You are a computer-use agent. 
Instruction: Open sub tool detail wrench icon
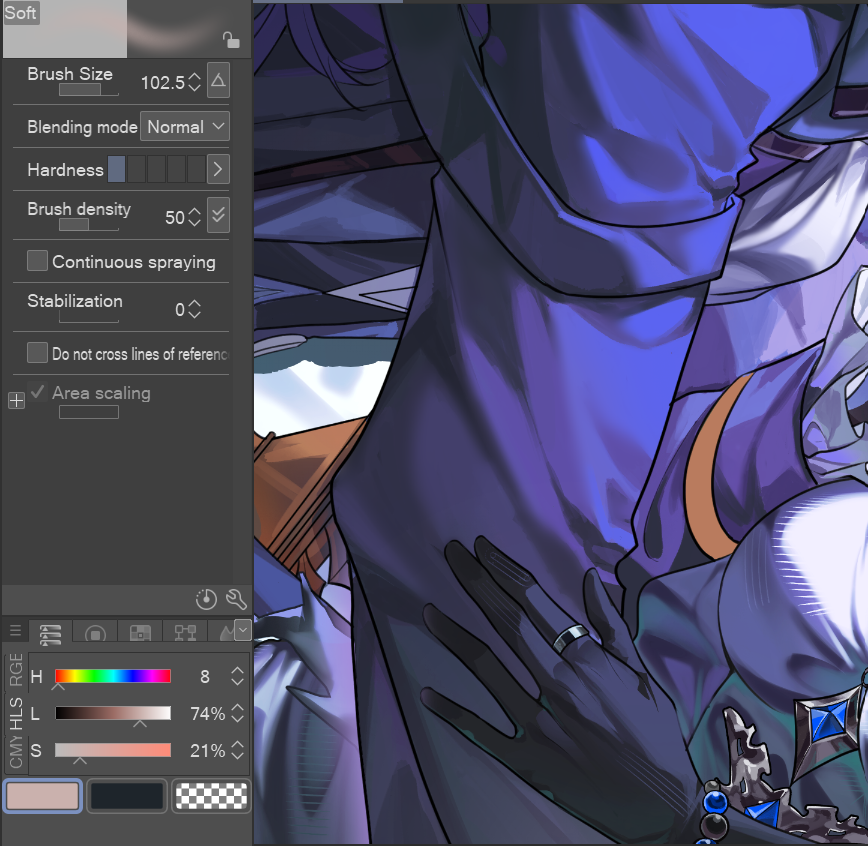click(236, 599)
